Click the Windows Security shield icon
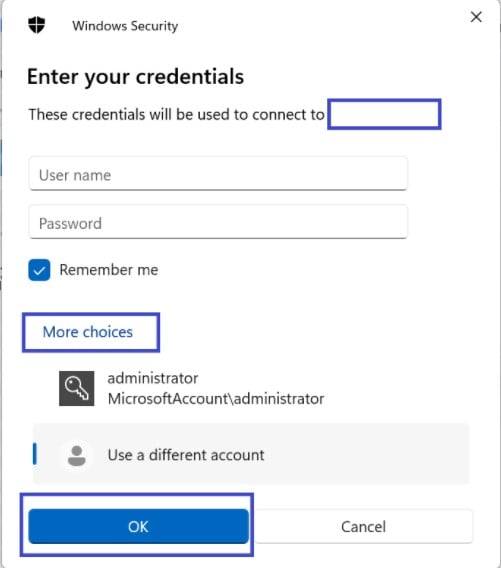 coord(37,25)
